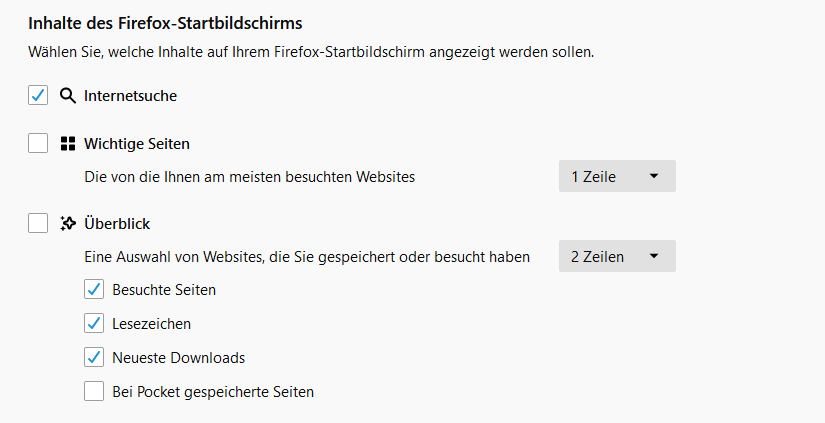Open the "1 Zeile" dropdown
825x423 pixels.
(x=616, y=177)
